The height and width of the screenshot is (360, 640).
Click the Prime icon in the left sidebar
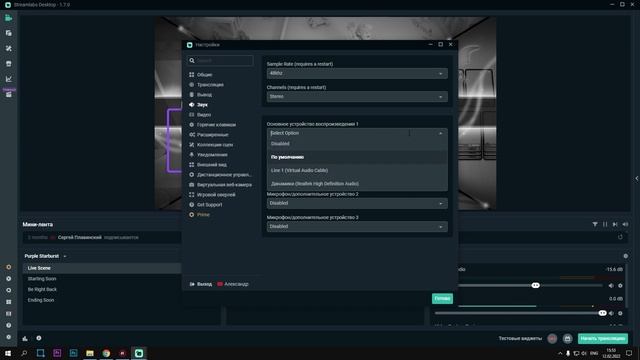(x=9, y=267)
